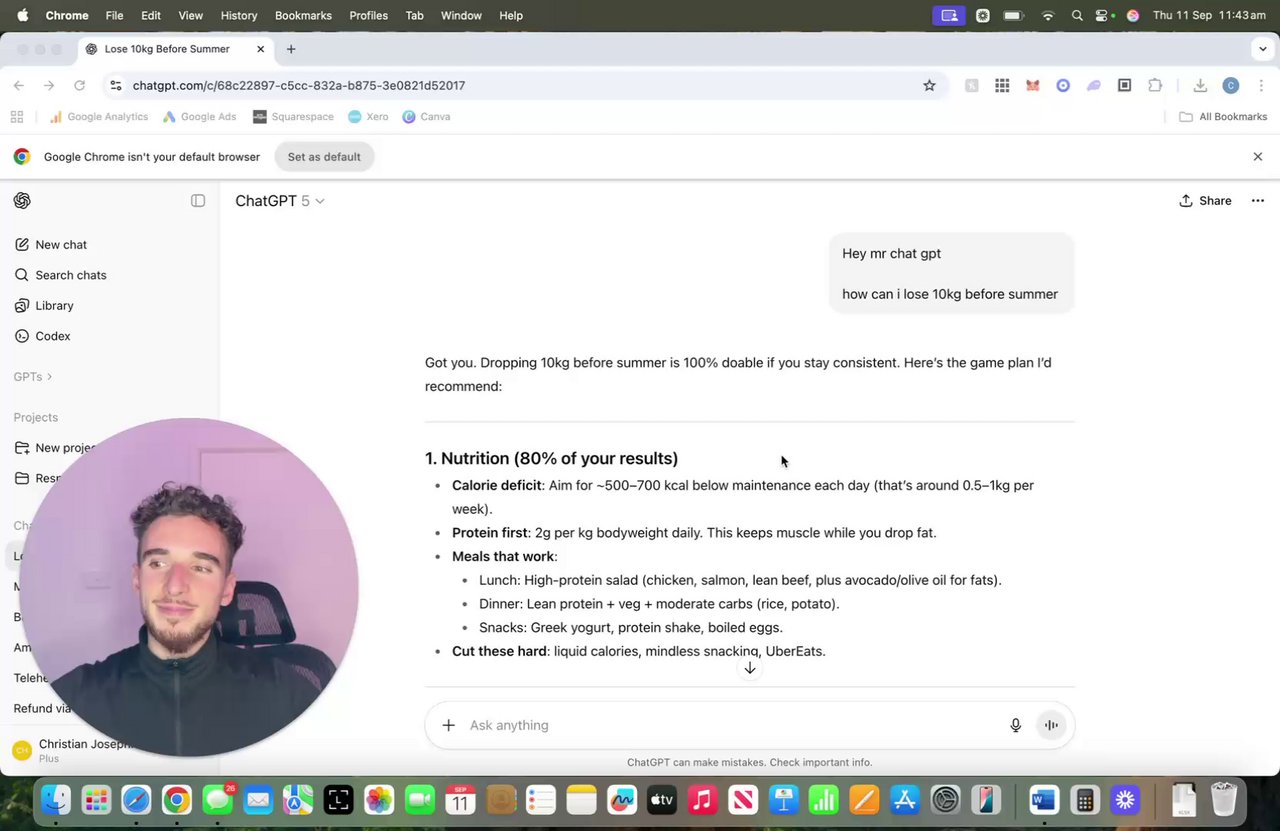Set Chrome as default browser
Screen dimensions: 1280x831
tap(324, 157)
